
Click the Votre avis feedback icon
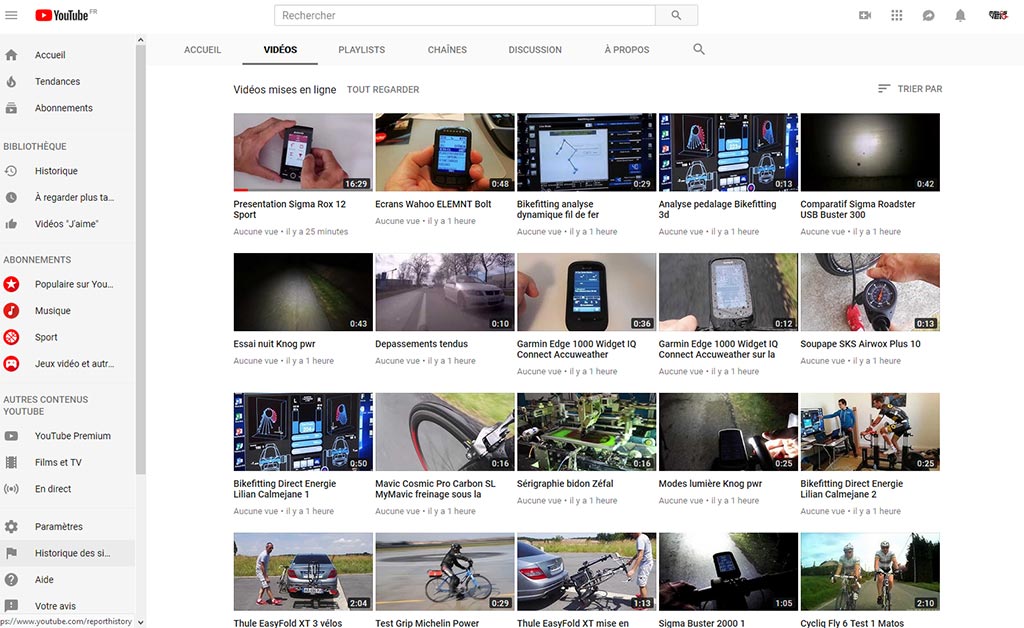pos(11,606)
